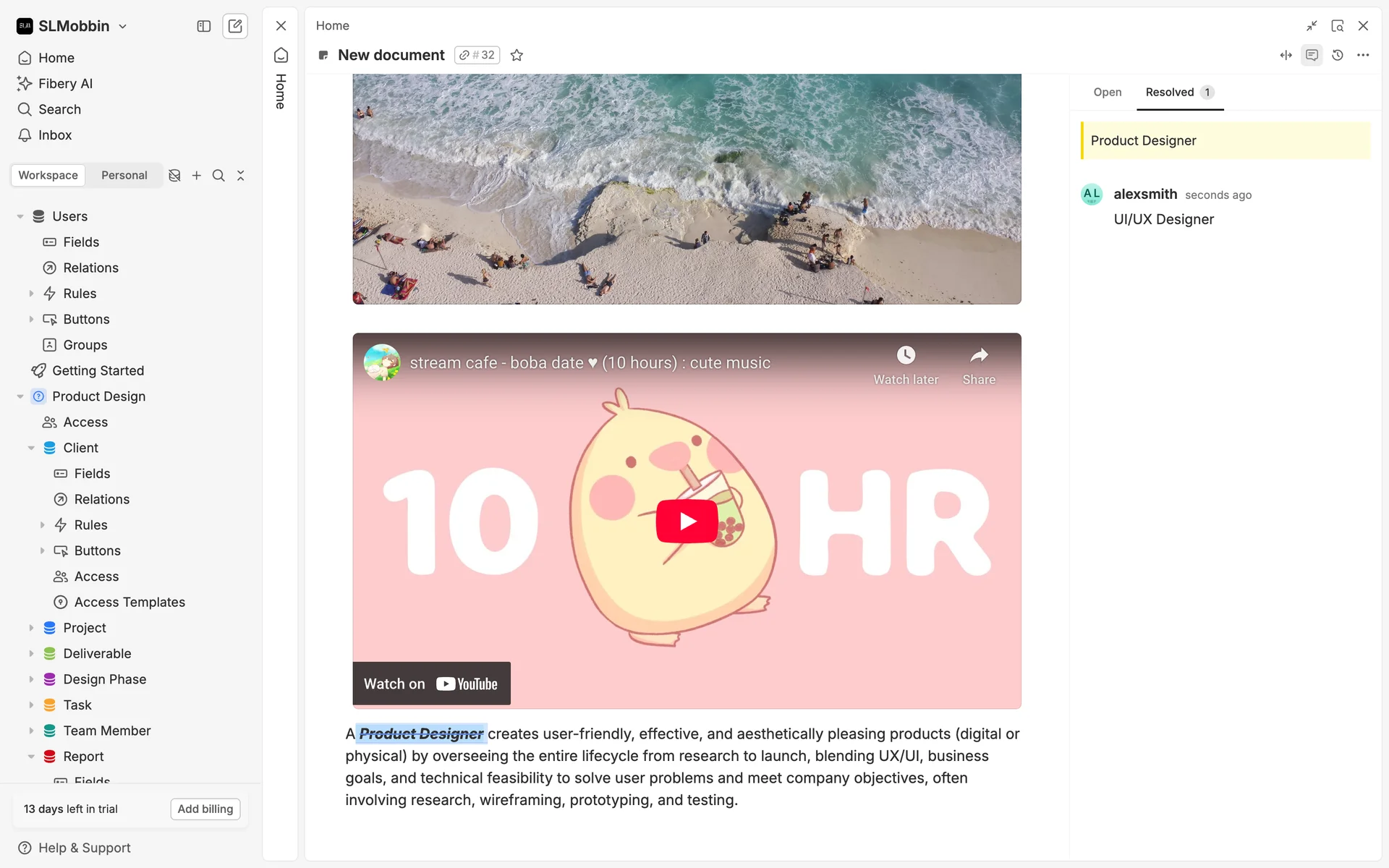
Task: Open the version history clock icon
Action: (x=1338, y=55)
